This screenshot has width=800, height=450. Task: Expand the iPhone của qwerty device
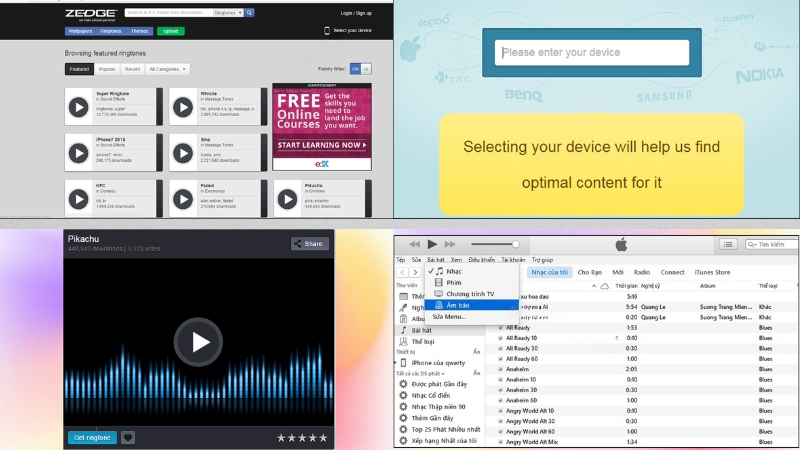(x=395, y=363)
